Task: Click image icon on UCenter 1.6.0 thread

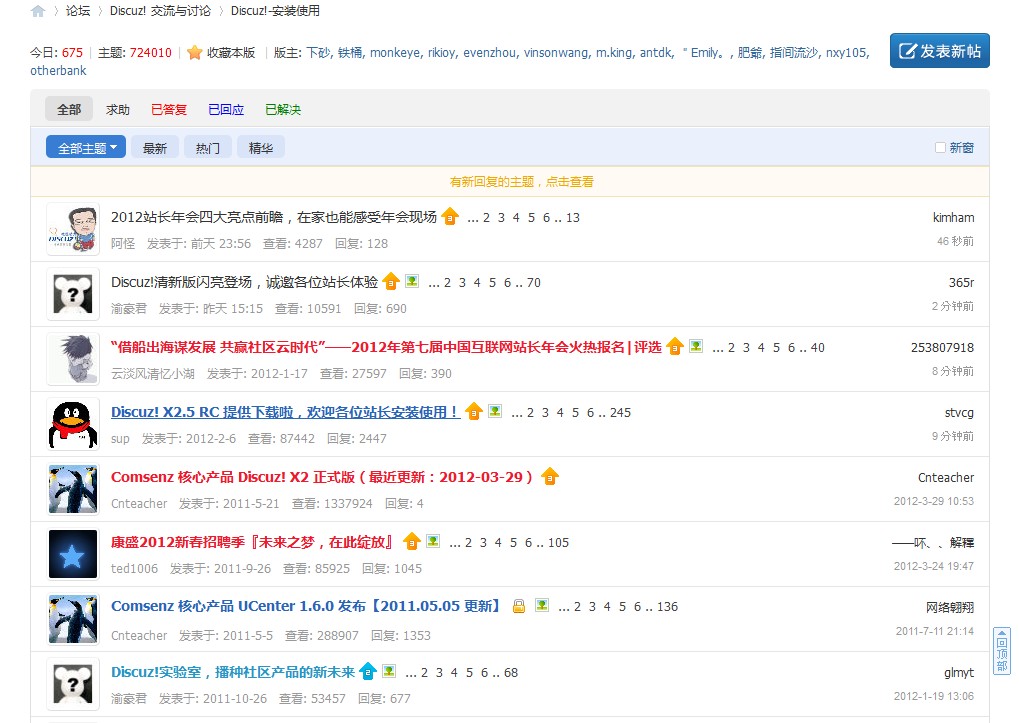Action: tap(542, 605)
